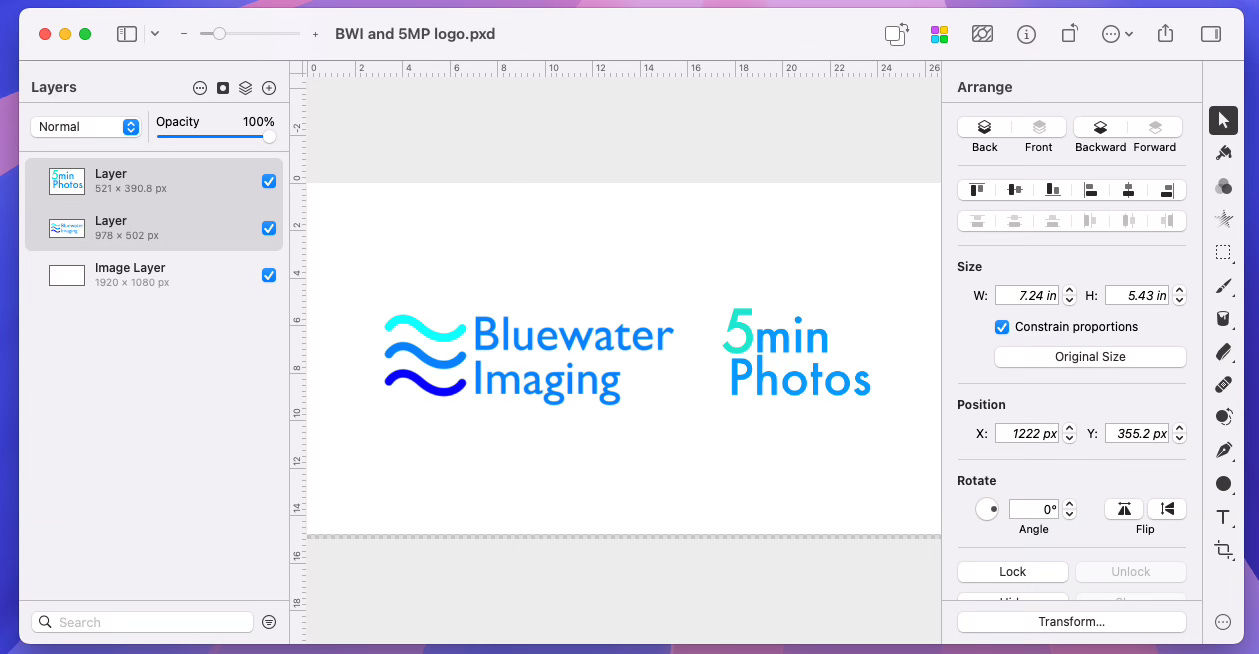Open the Normal blend mode dropdown
This screenshot has width=1259, height=654.
85,127
